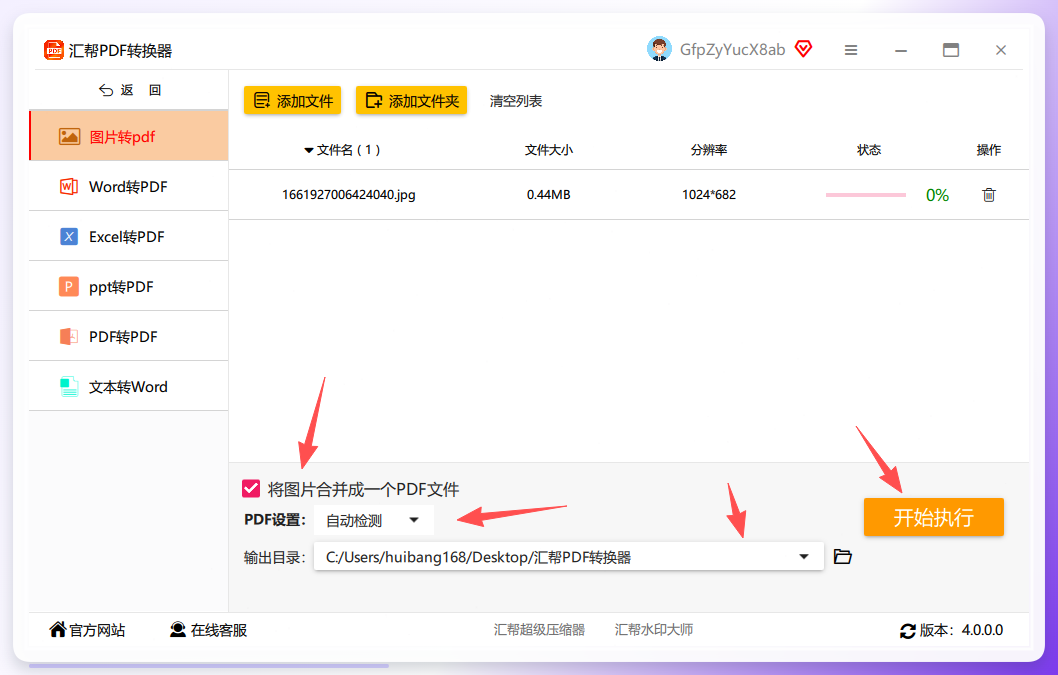Delete 1661927006424040.jpg with trash icon

tap(989, 195)
